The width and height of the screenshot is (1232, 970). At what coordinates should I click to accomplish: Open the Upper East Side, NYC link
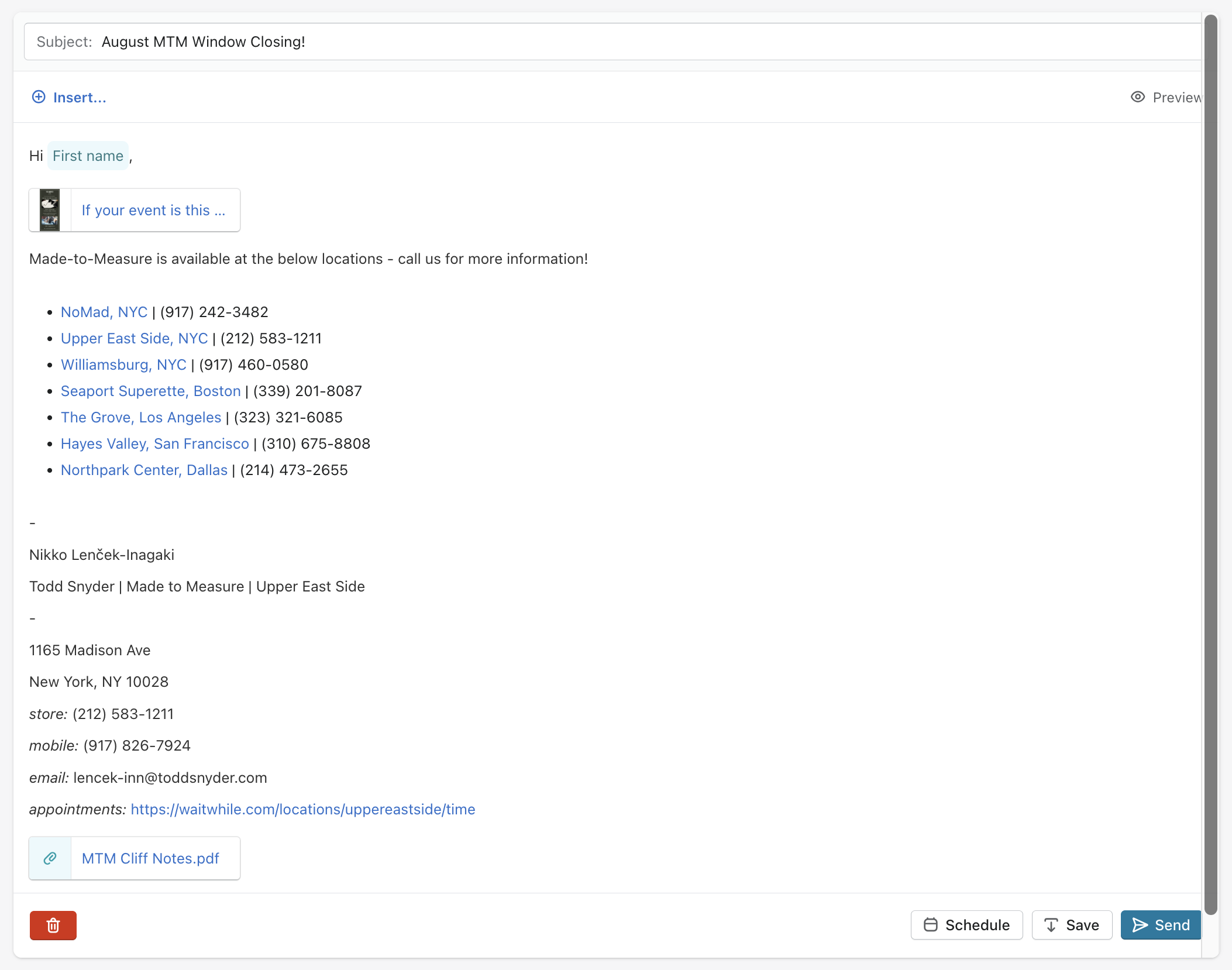pyautogui.click(x=135, y=338)
